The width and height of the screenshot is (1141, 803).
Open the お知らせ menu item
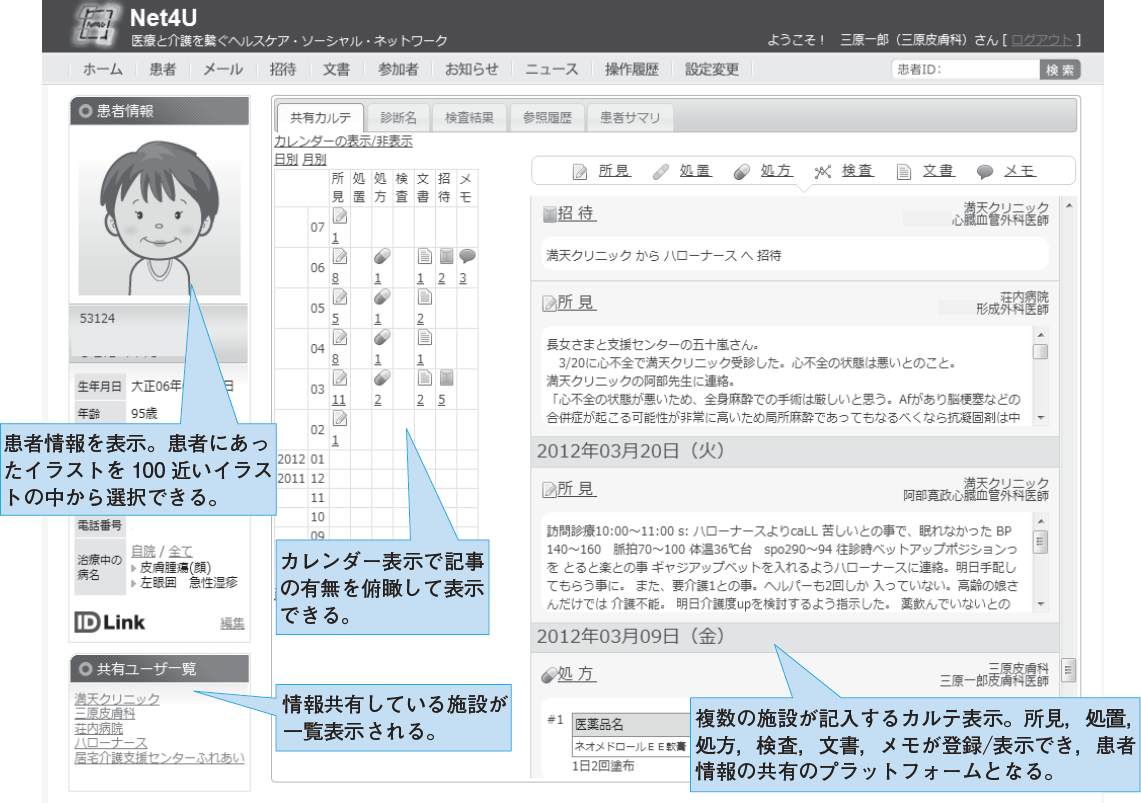(472, 69)
